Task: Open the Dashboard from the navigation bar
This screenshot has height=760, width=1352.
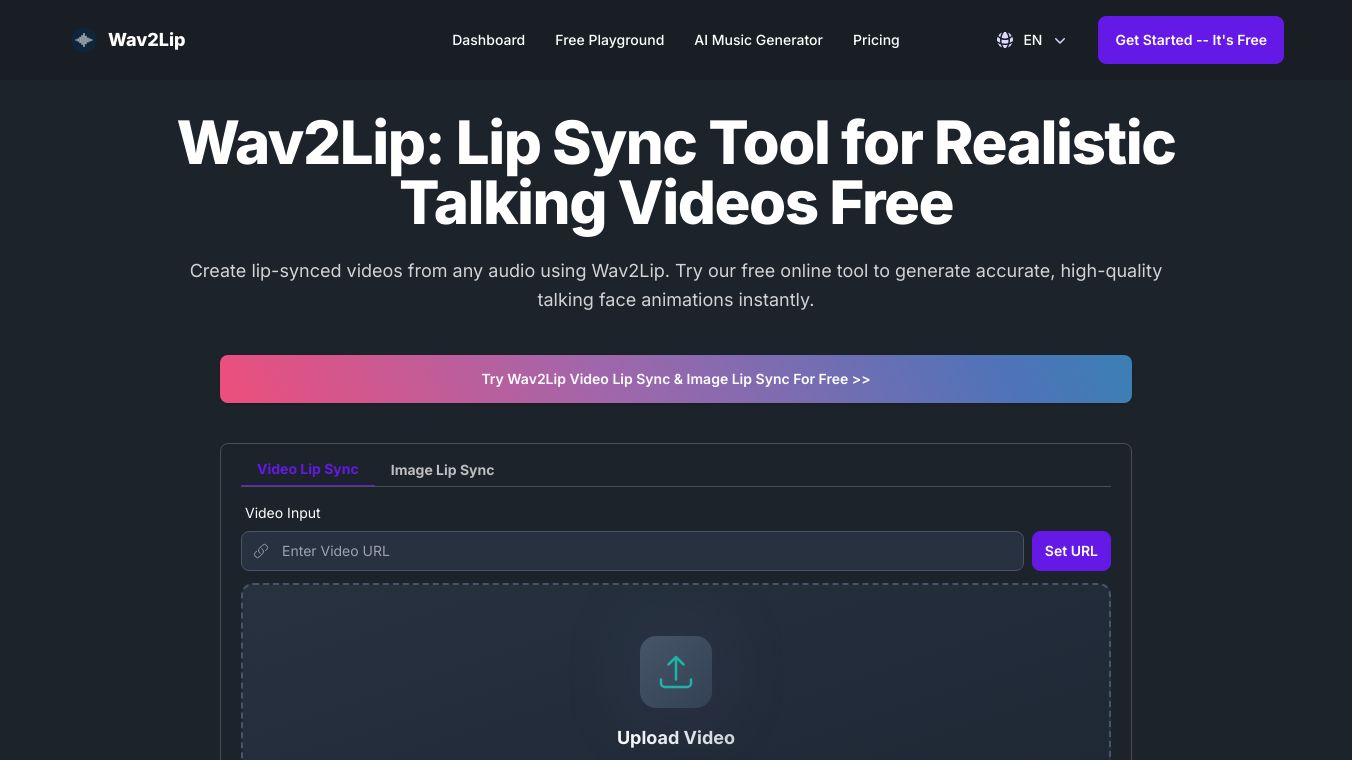Action: coord(488,40)
